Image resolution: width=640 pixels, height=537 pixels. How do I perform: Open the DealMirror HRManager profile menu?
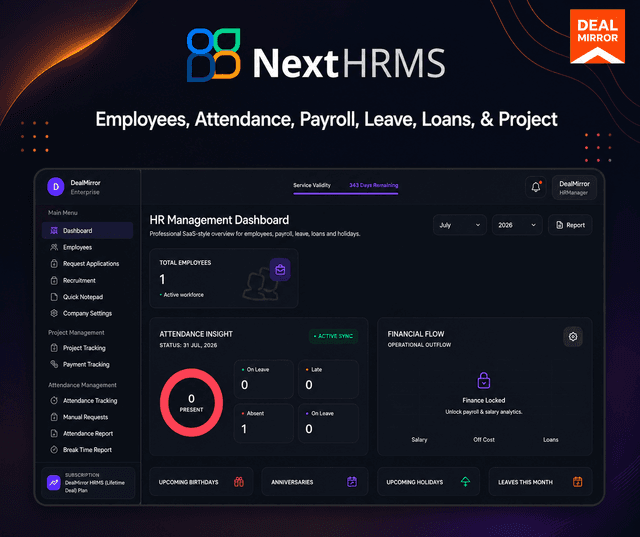(574, 188)
